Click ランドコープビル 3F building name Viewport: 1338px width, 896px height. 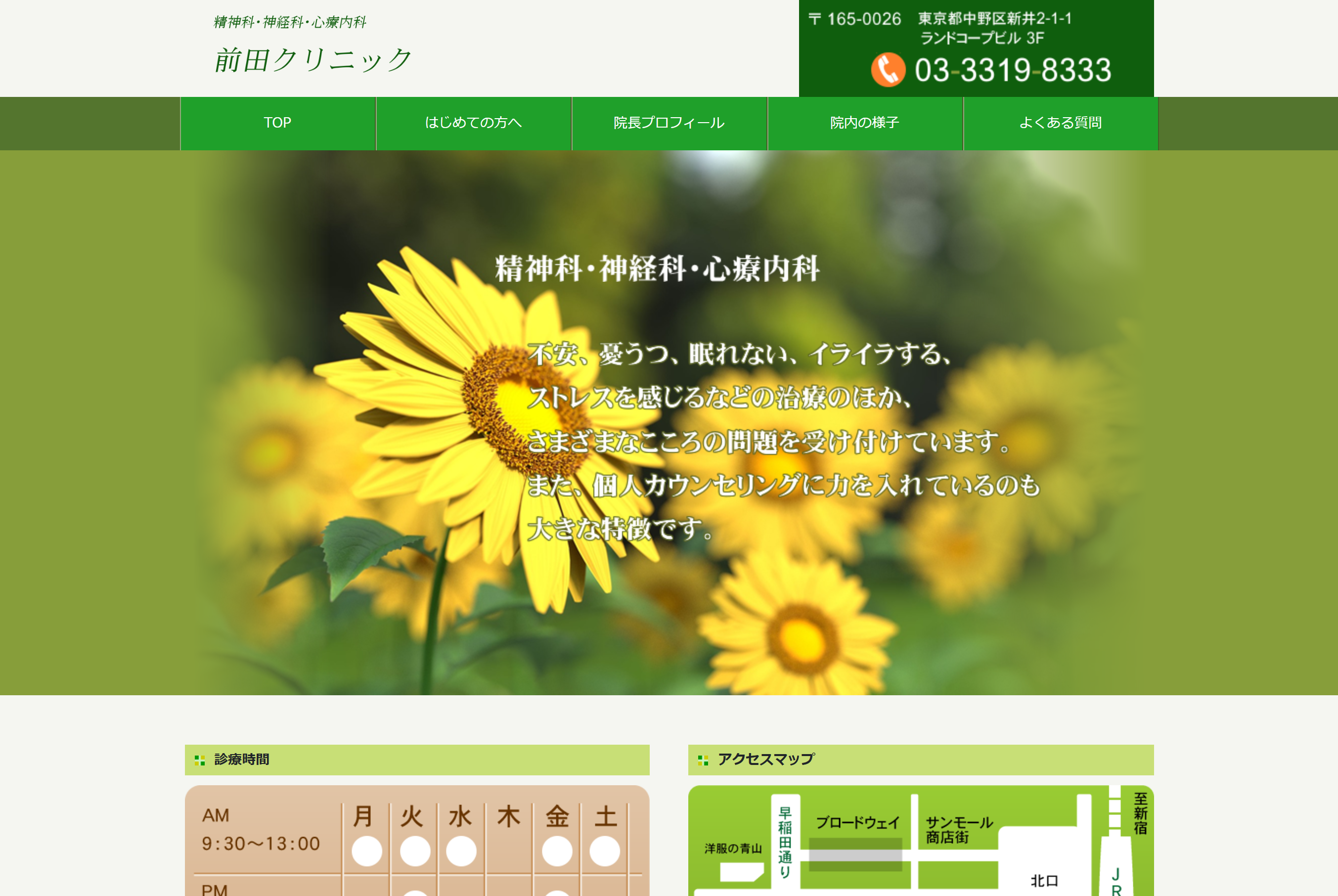point(982,38)
